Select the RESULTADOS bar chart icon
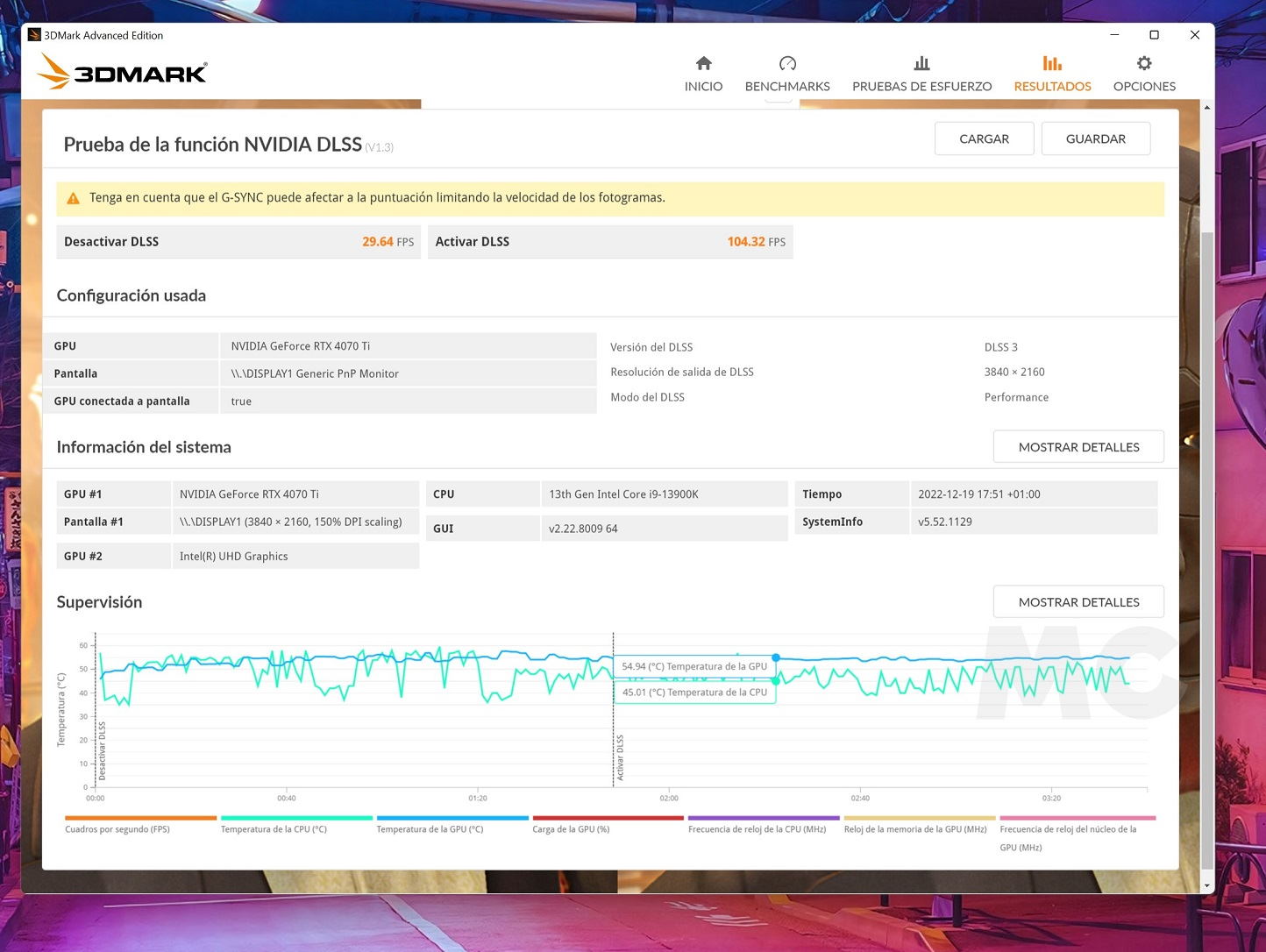The width and height of the screenshot is (1266, 952). pos(1052,63)
